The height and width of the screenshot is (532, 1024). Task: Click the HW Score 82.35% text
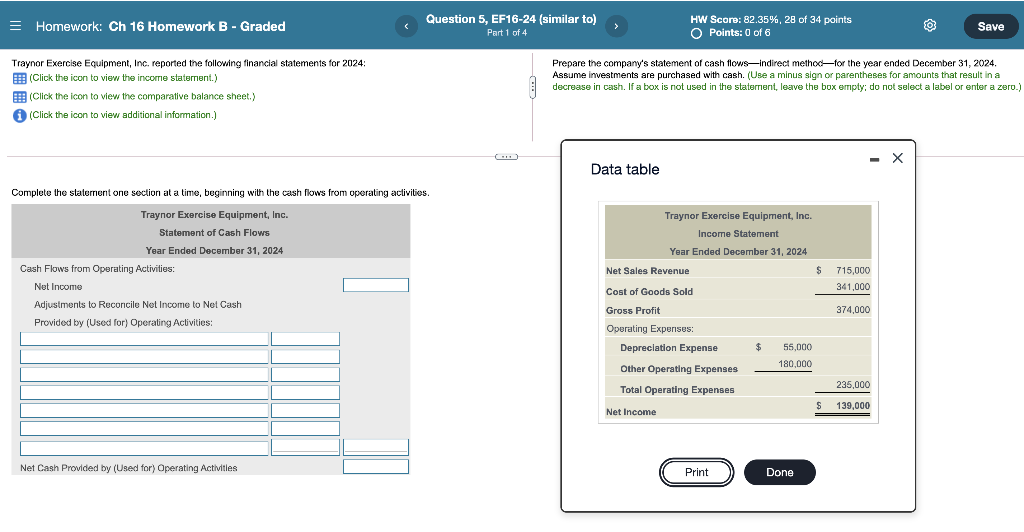point(771,20)
